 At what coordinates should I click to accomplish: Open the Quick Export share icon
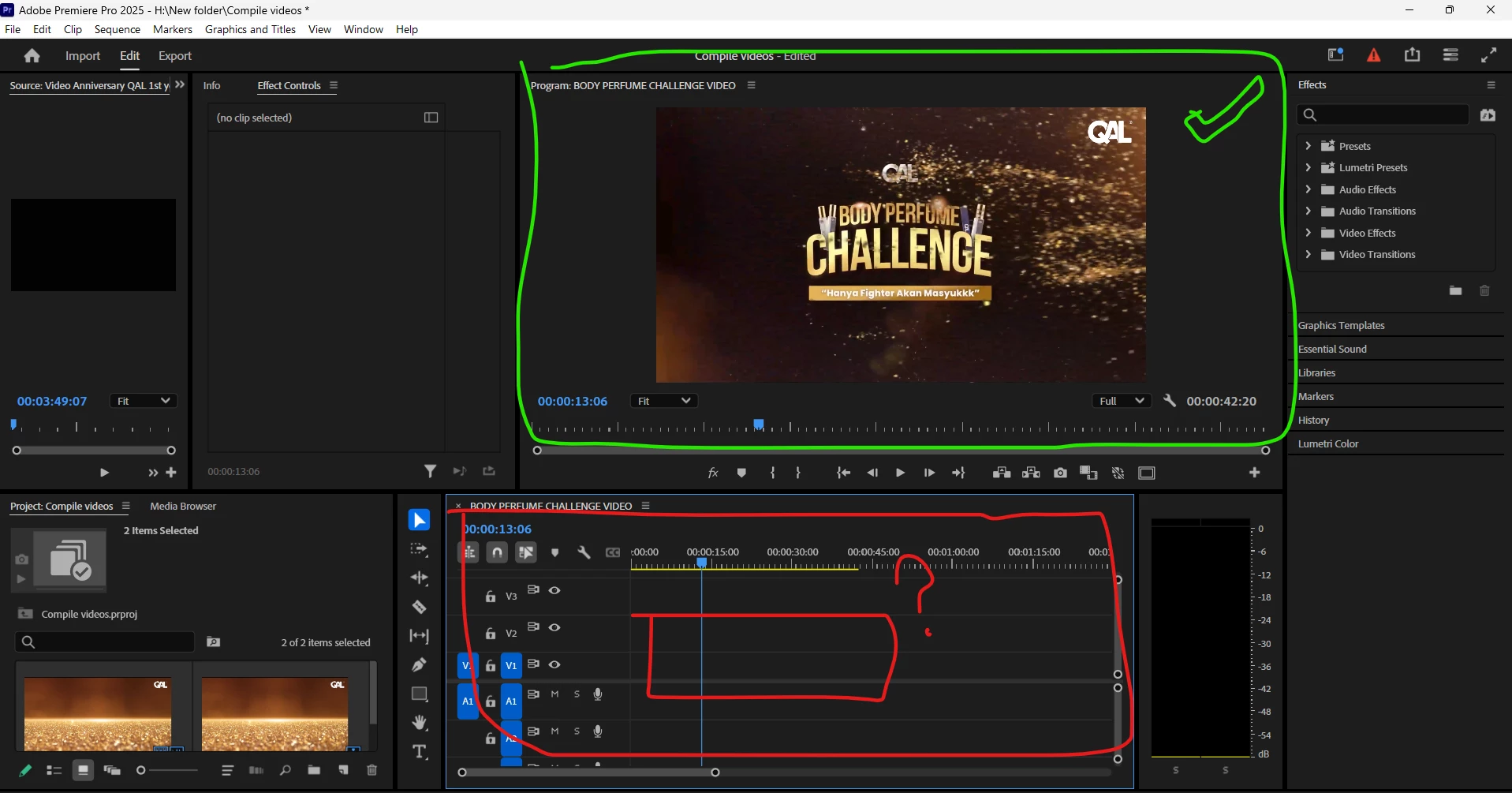1412,55
